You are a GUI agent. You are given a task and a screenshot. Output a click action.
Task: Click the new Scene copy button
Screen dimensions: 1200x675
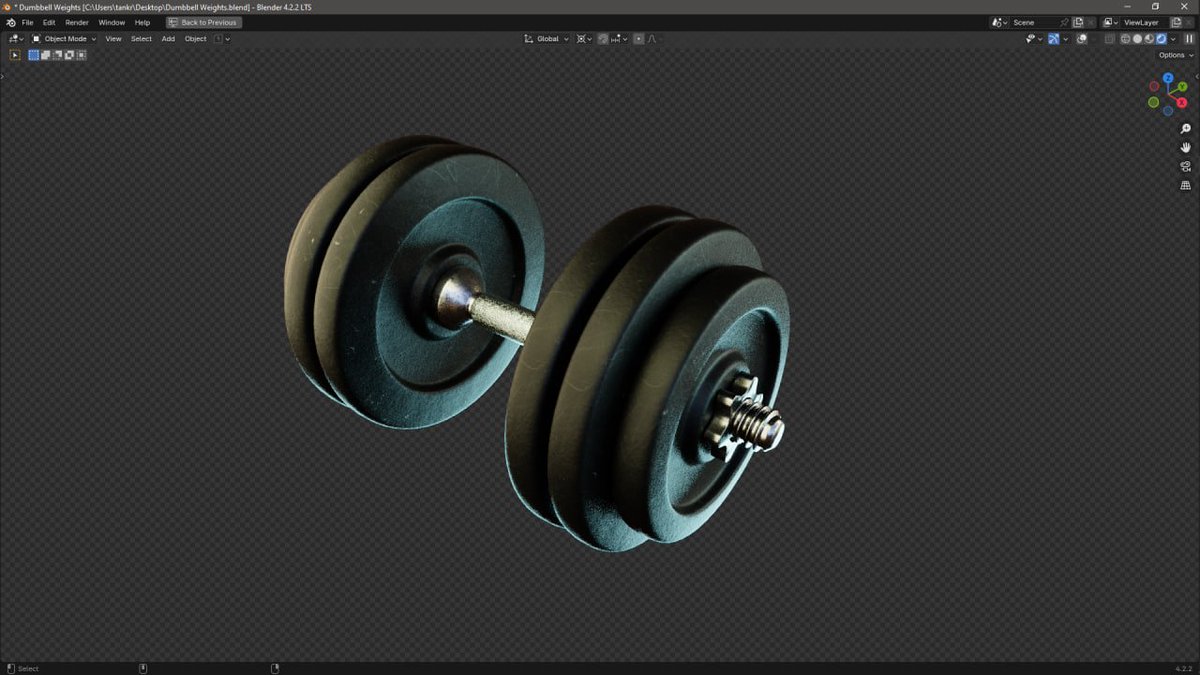(1078, 22)
